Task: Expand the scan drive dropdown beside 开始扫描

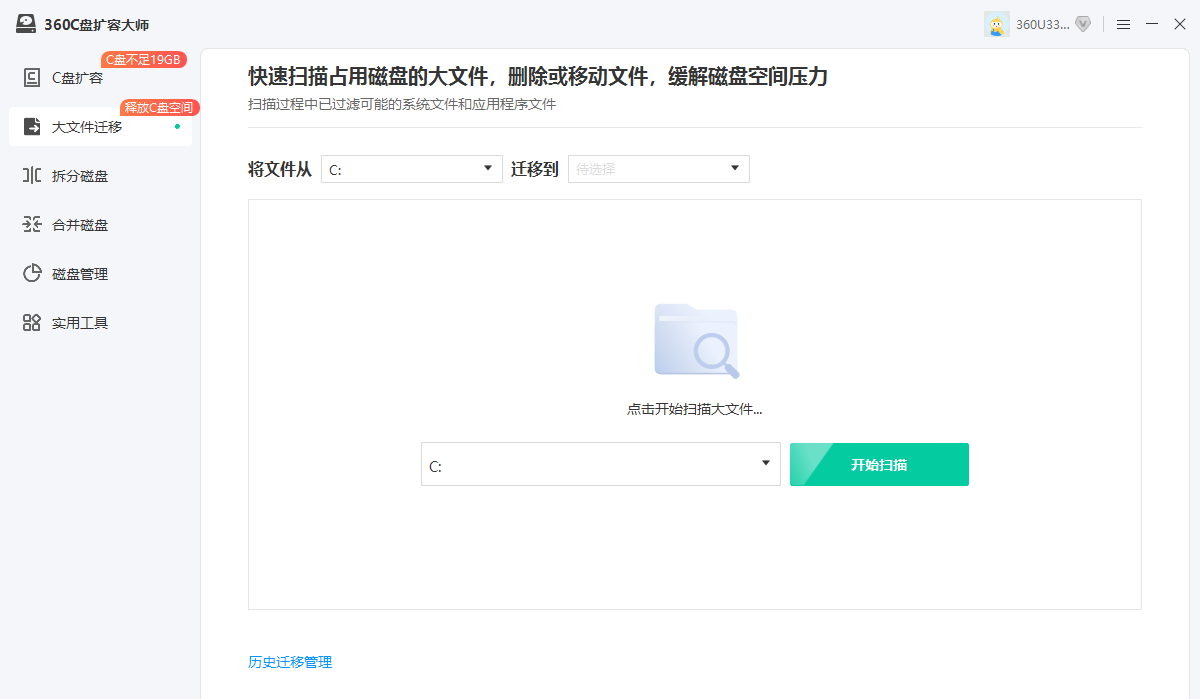Action: pos(601,465)
